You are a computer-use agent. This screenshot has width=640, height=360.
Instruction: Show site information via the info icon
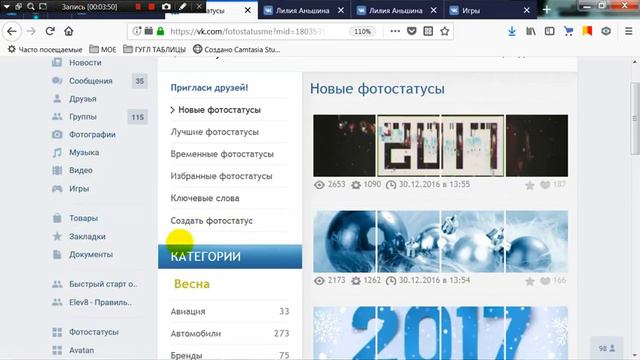[x=137, y=31]
